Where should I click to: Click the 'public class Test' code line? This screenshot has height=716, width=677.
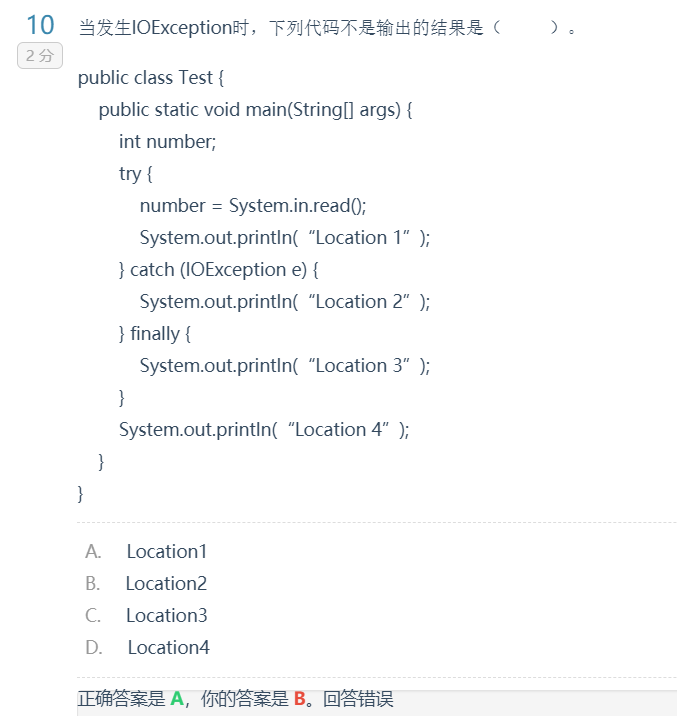click(x=150, y=78)
